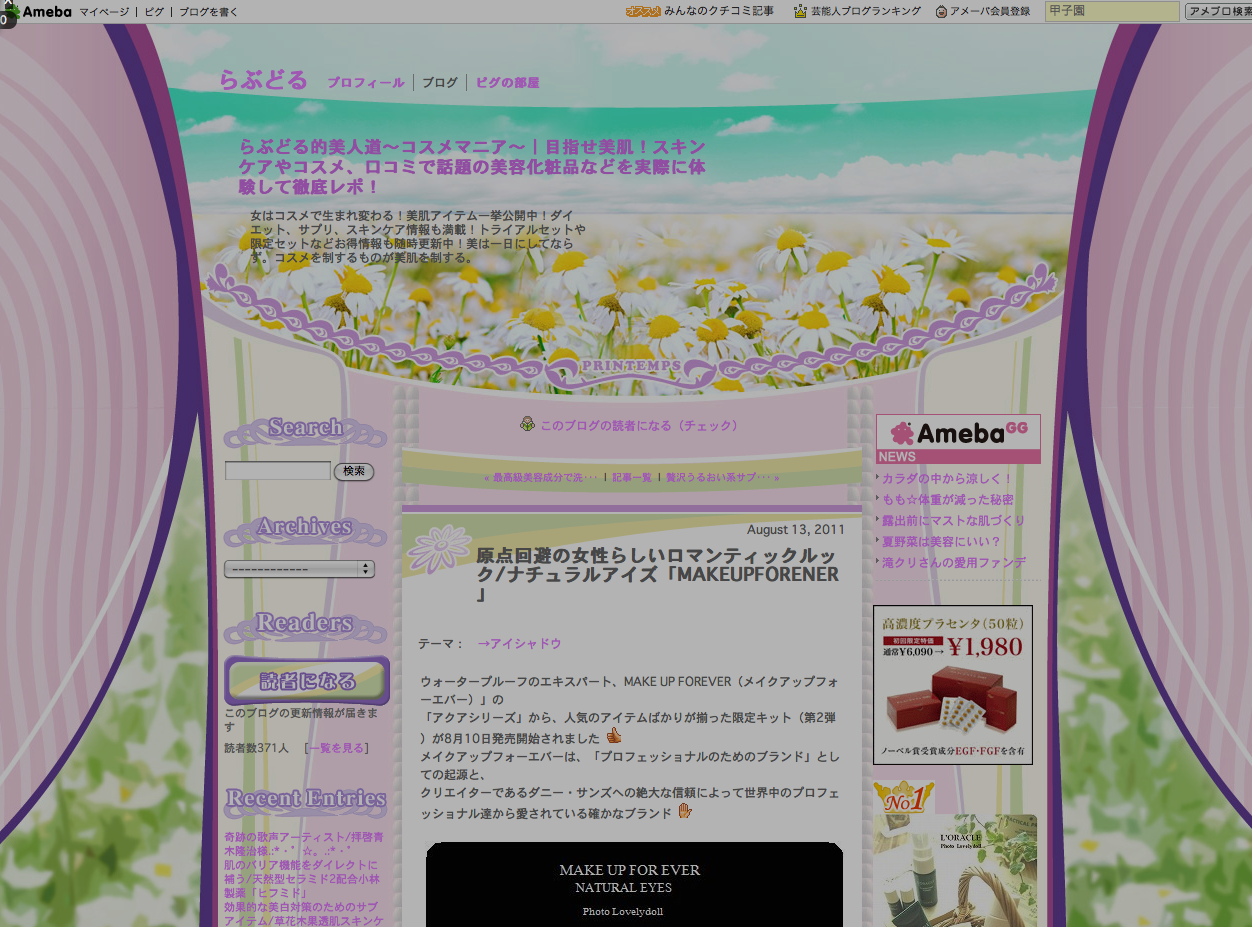Open the マイページ menu item
1252x927 pixels.
point(104,12)
